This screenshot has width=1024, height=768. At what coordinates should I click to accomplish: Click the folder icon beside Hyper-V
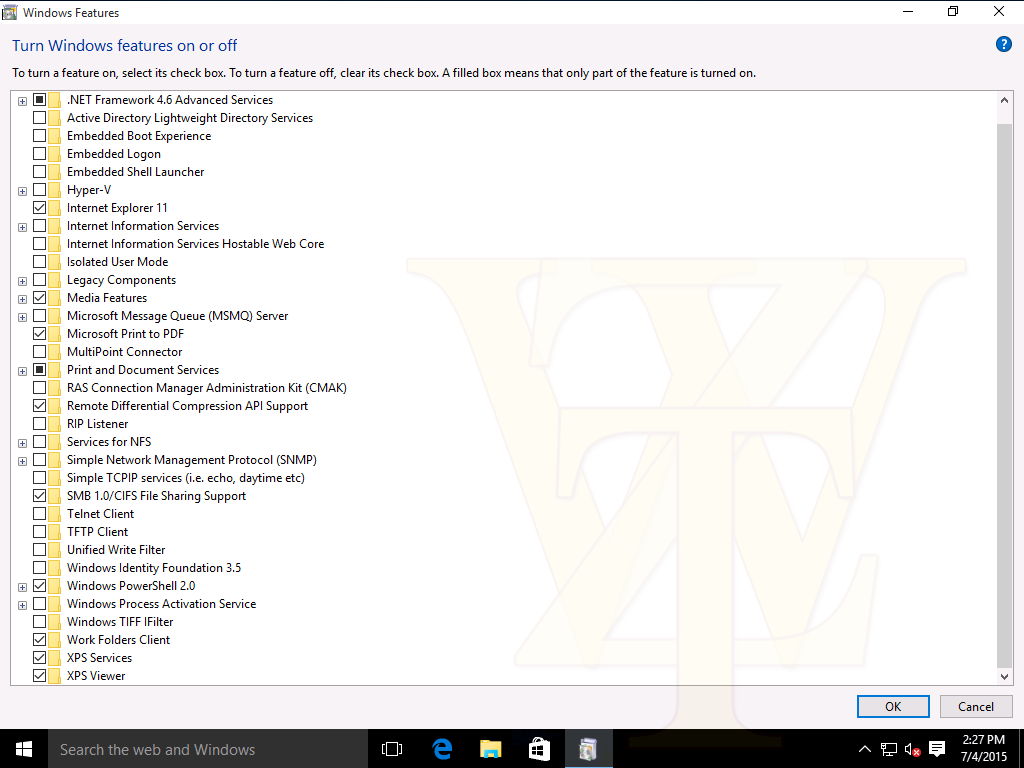[54, 190]
